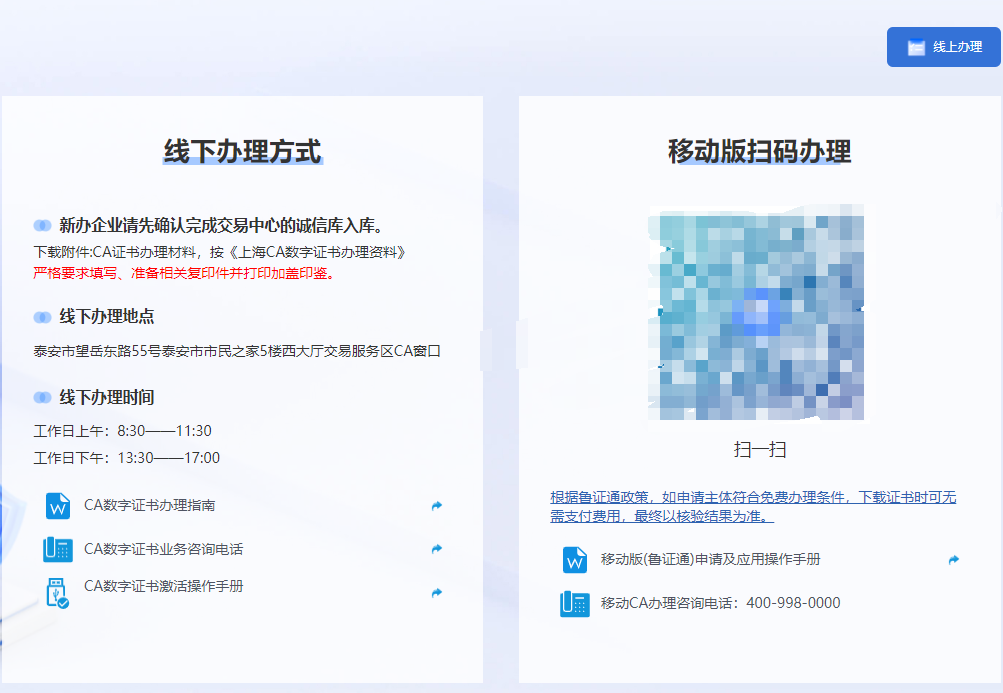Select the bullet icon beside 线下办理地点
The image size is (1003, 693).
pos(42,317)
